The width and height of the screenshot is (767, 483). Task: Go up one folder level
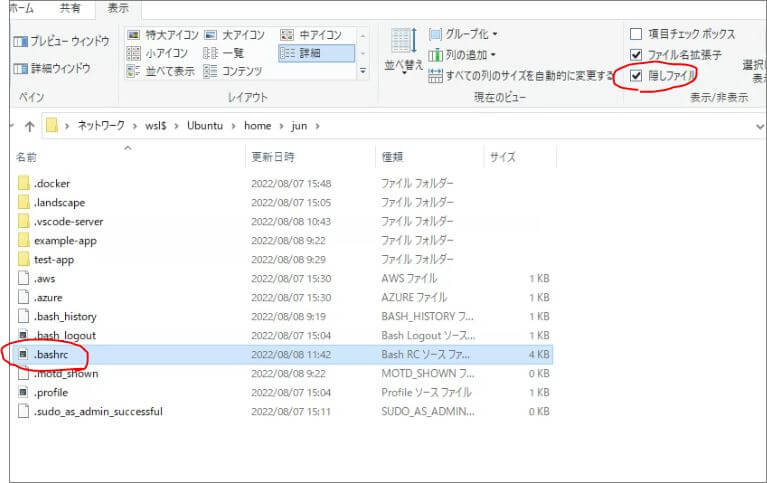click(x=29, y=126)
